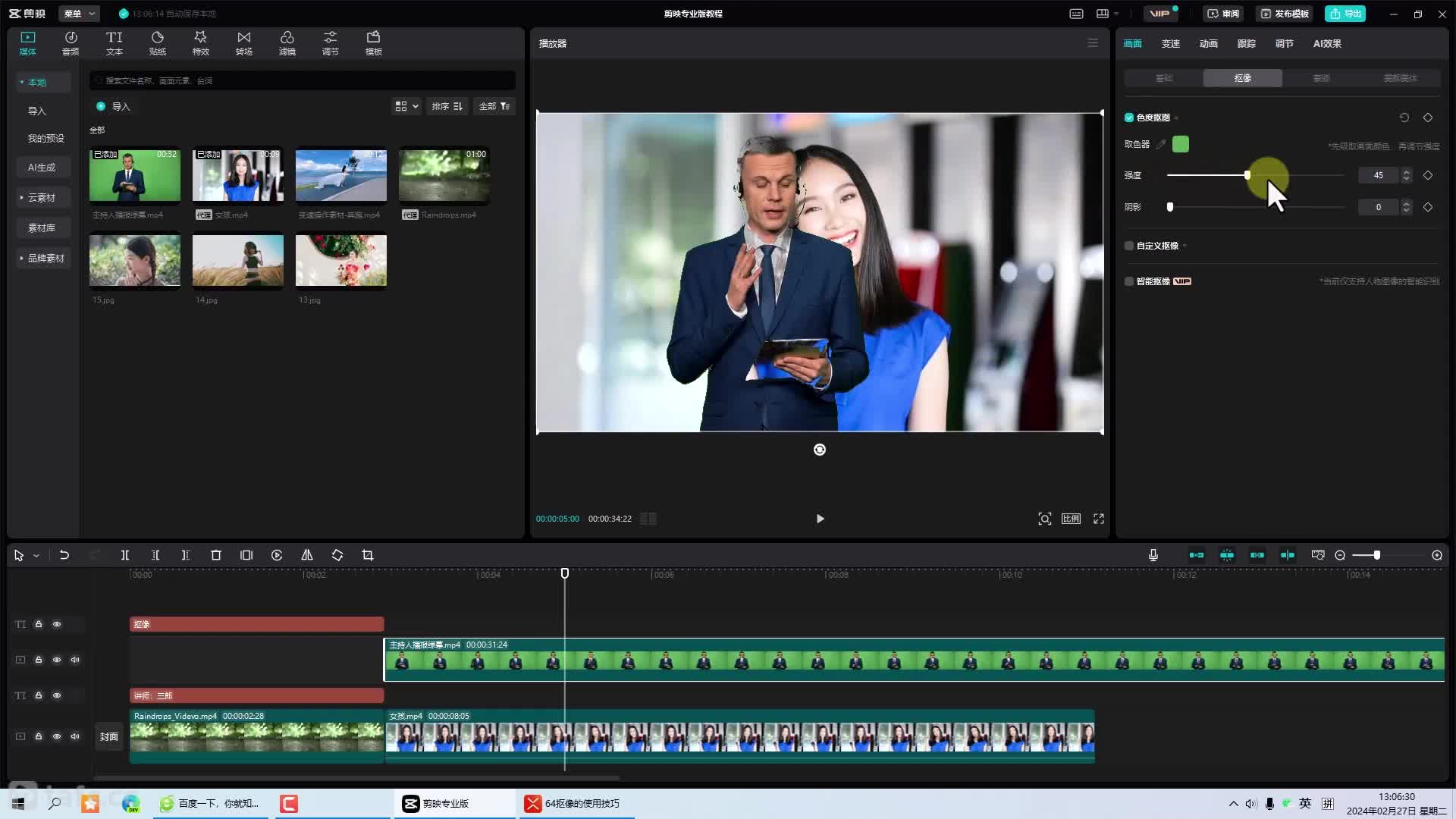
Task: Open the view layout grid dropdown
Action: click(406, 106)
